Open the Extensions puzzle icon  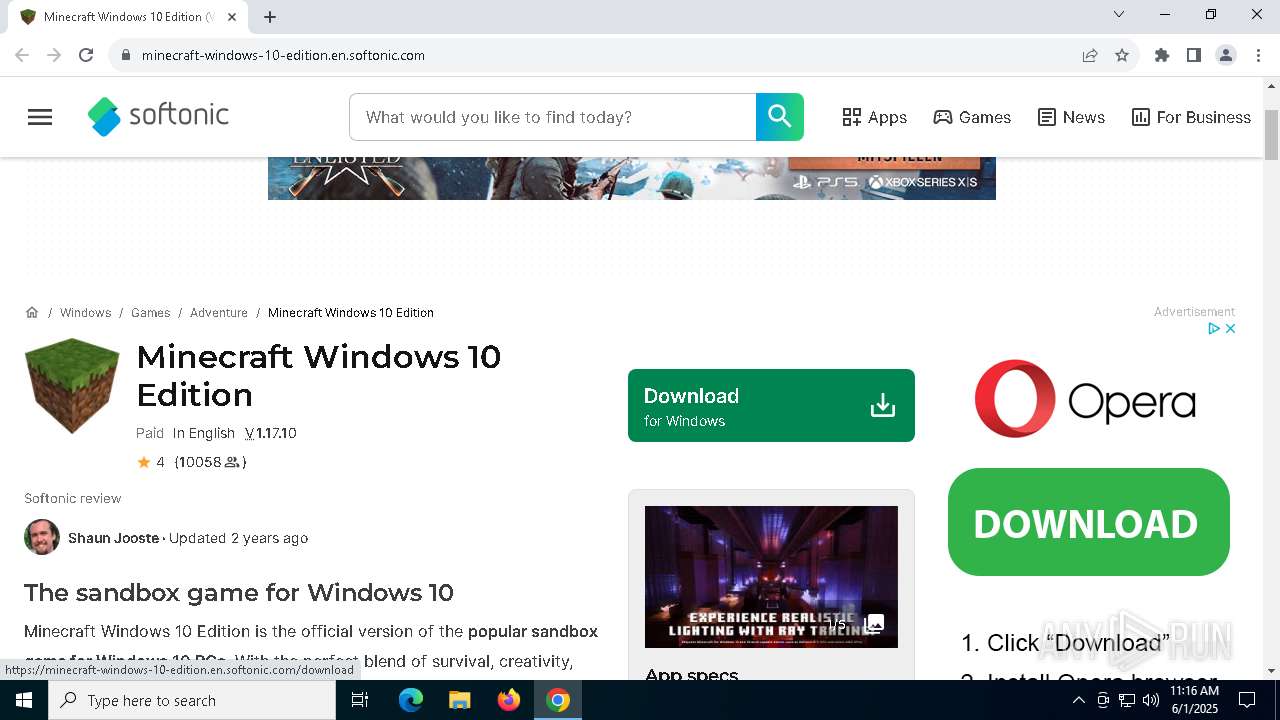pos(1162,55)
